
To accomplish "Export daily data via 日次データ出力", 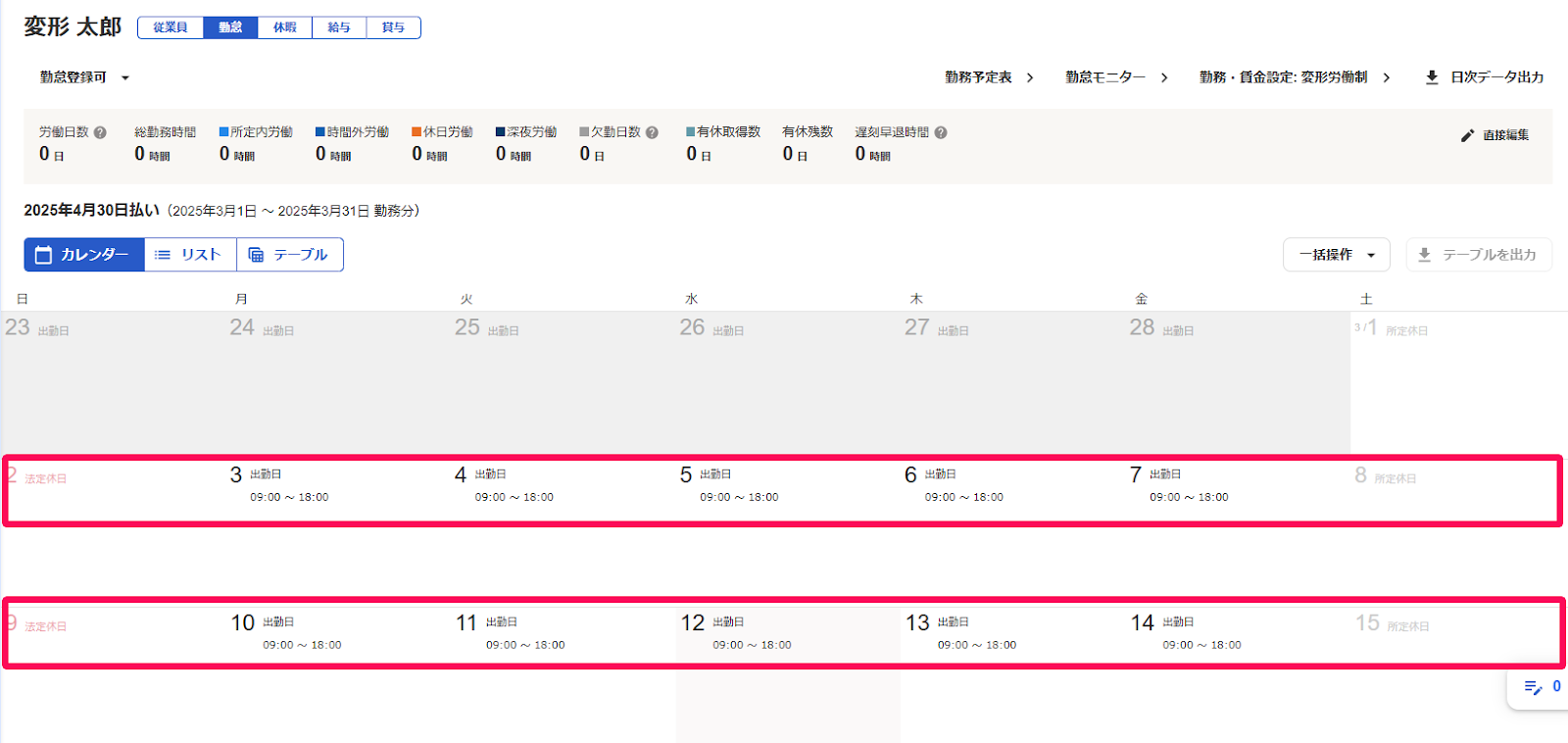I will point(1485,77).
